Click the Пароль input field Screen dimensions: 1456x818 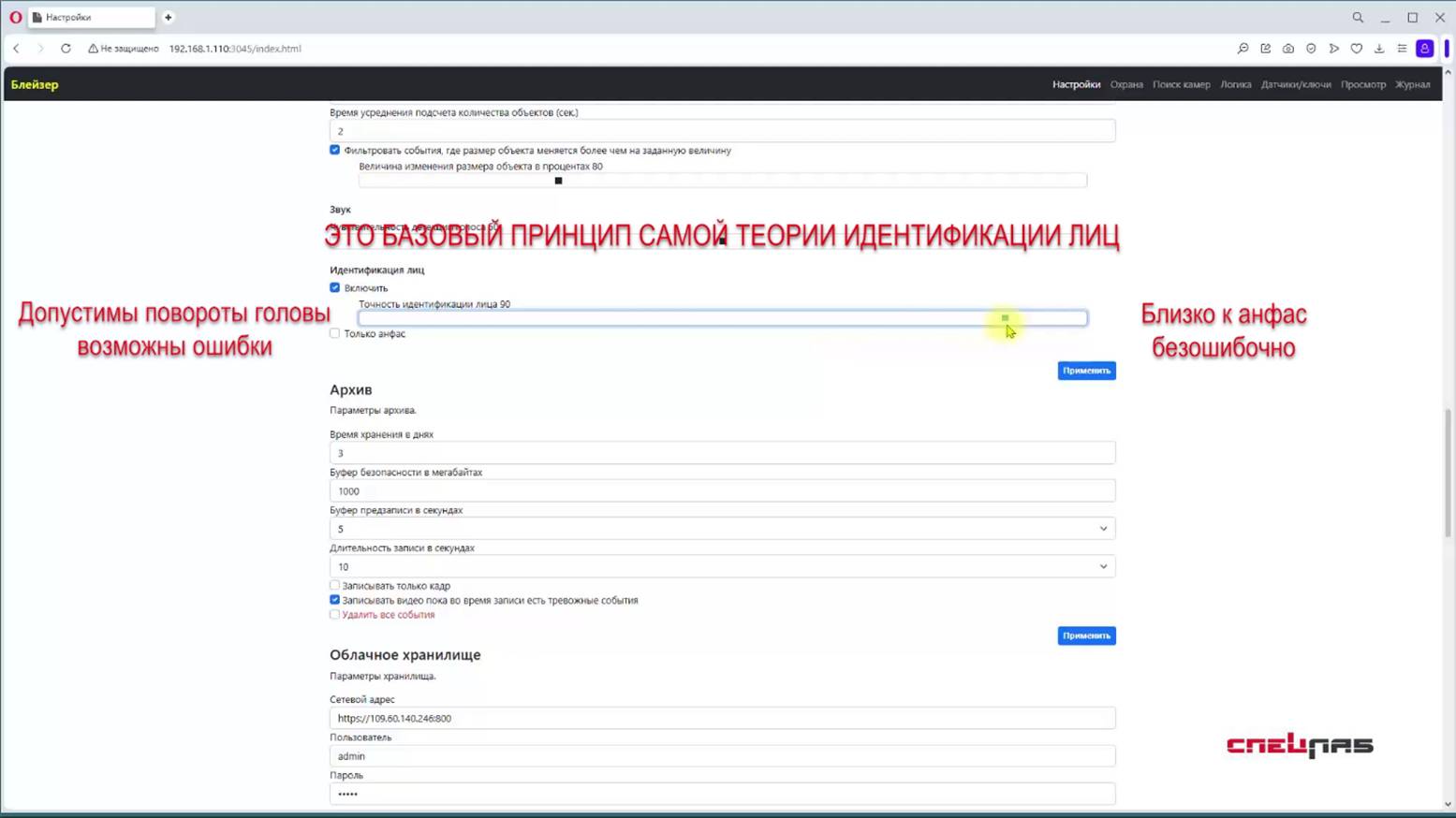pos(722,793)
